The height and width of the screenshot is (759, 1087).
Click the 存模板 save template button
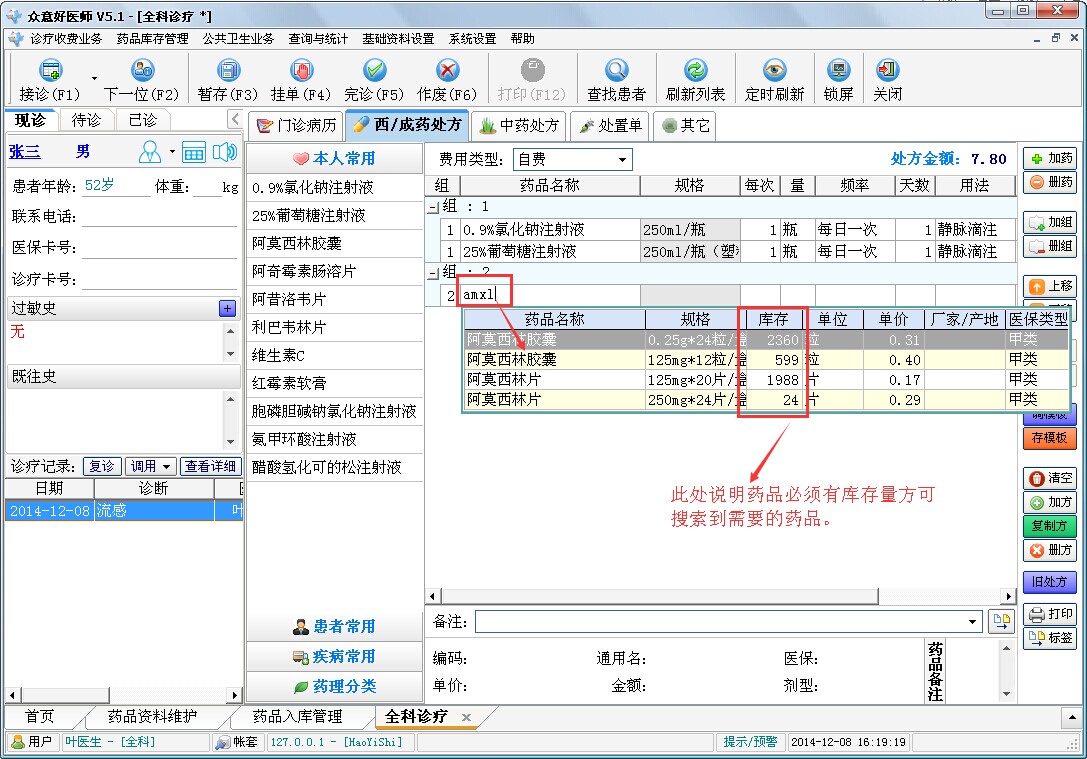pyautogui.click(x=1050, y=438)
